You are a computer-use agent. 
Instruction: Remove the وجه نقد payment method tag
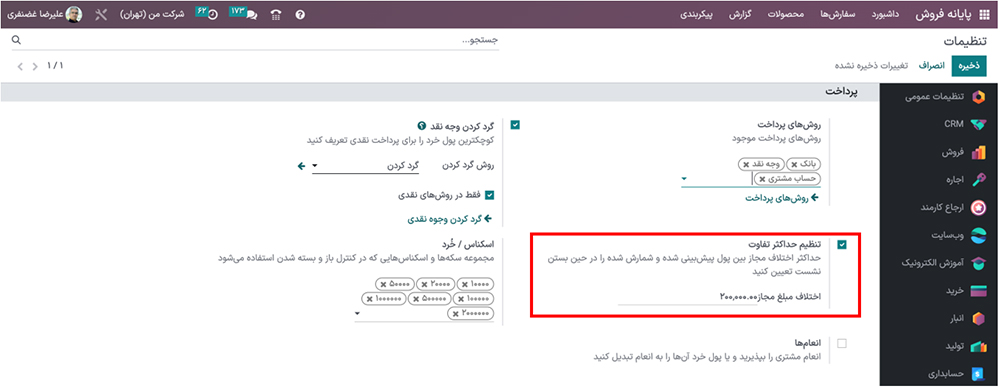pyautogui.click(x=746, y=165)
